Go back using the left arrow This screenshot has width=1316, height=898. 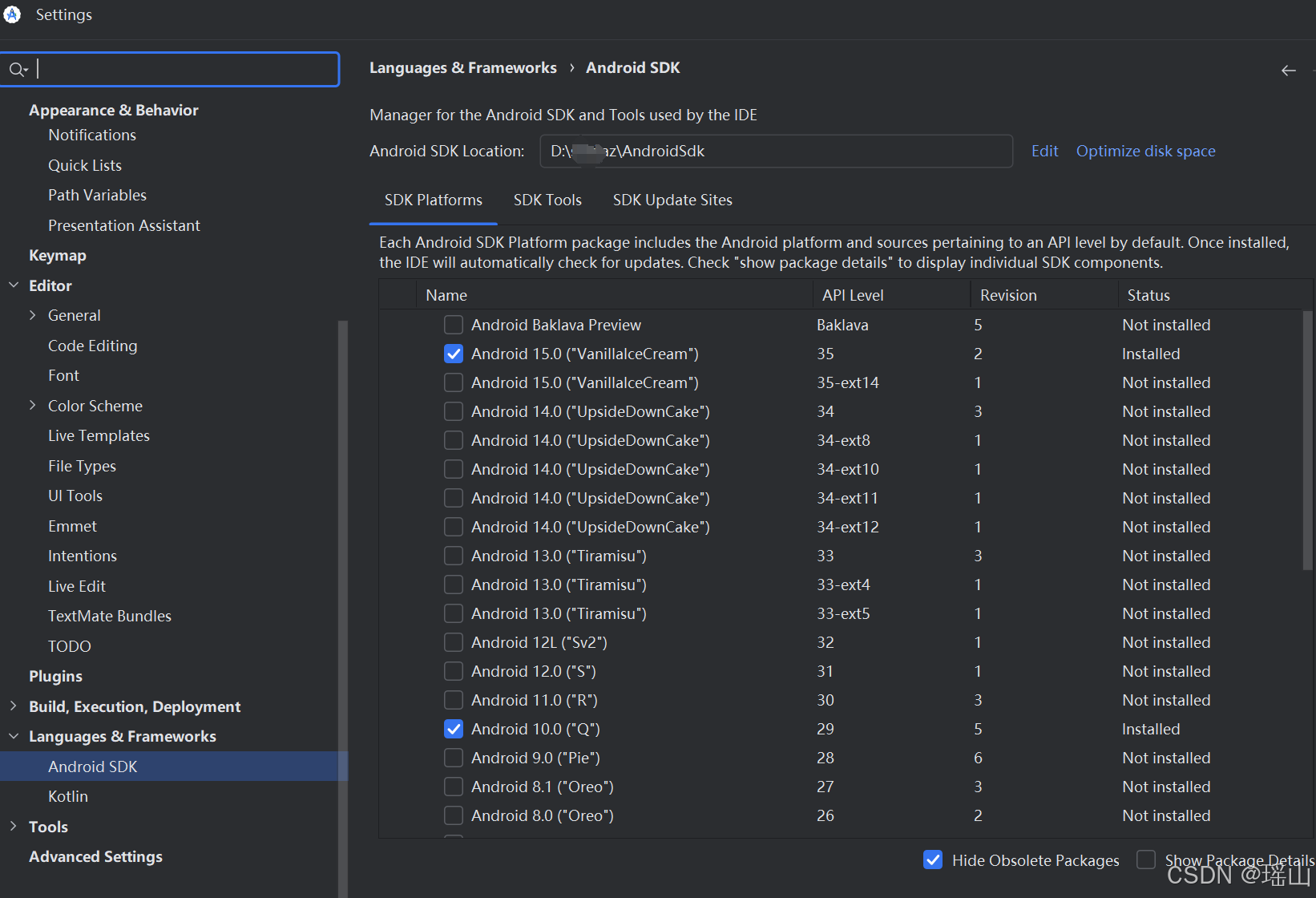click(x=1288, y=71)
